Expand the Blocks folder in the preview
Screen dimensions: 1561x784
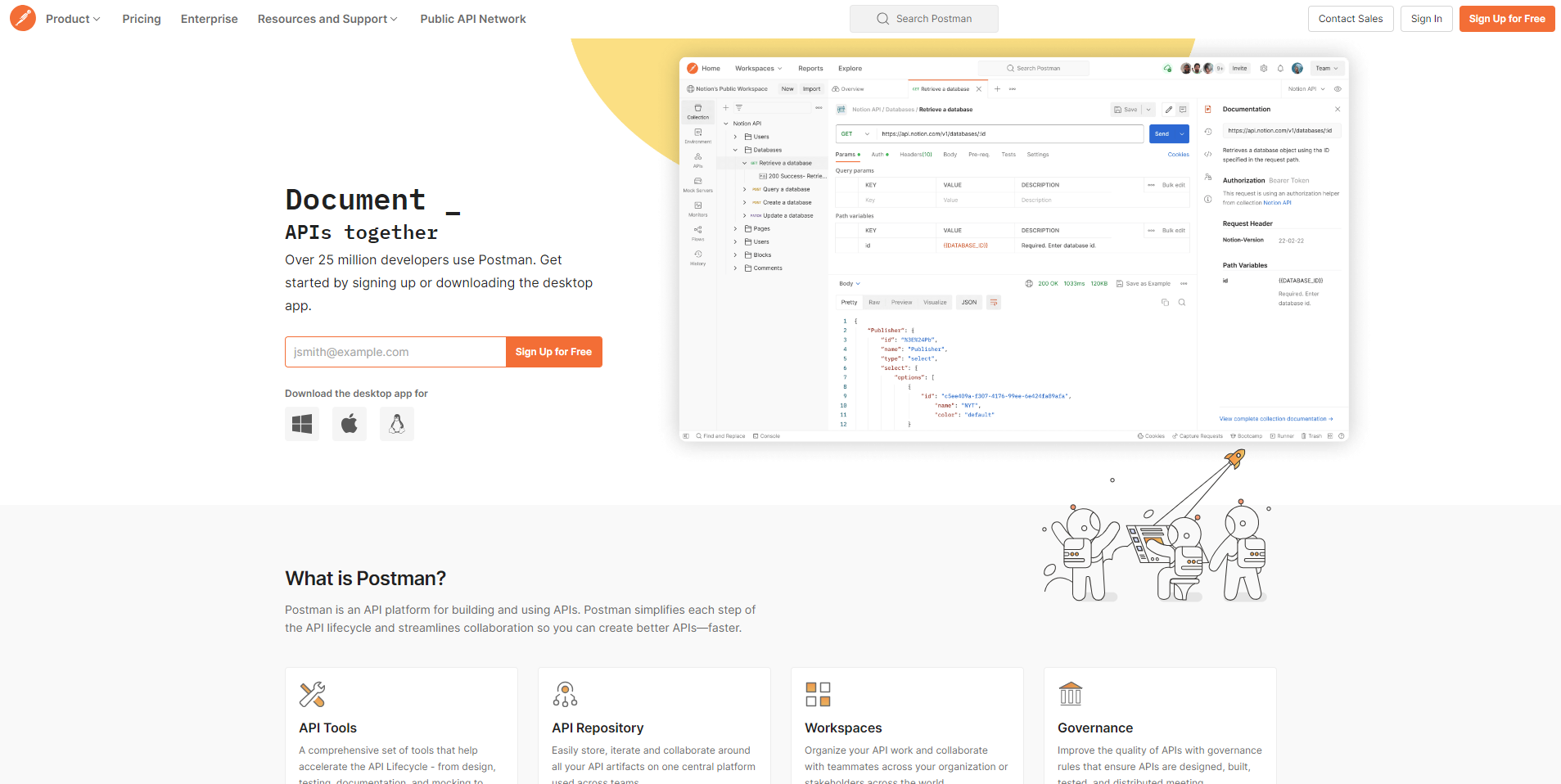coord(735,255)
